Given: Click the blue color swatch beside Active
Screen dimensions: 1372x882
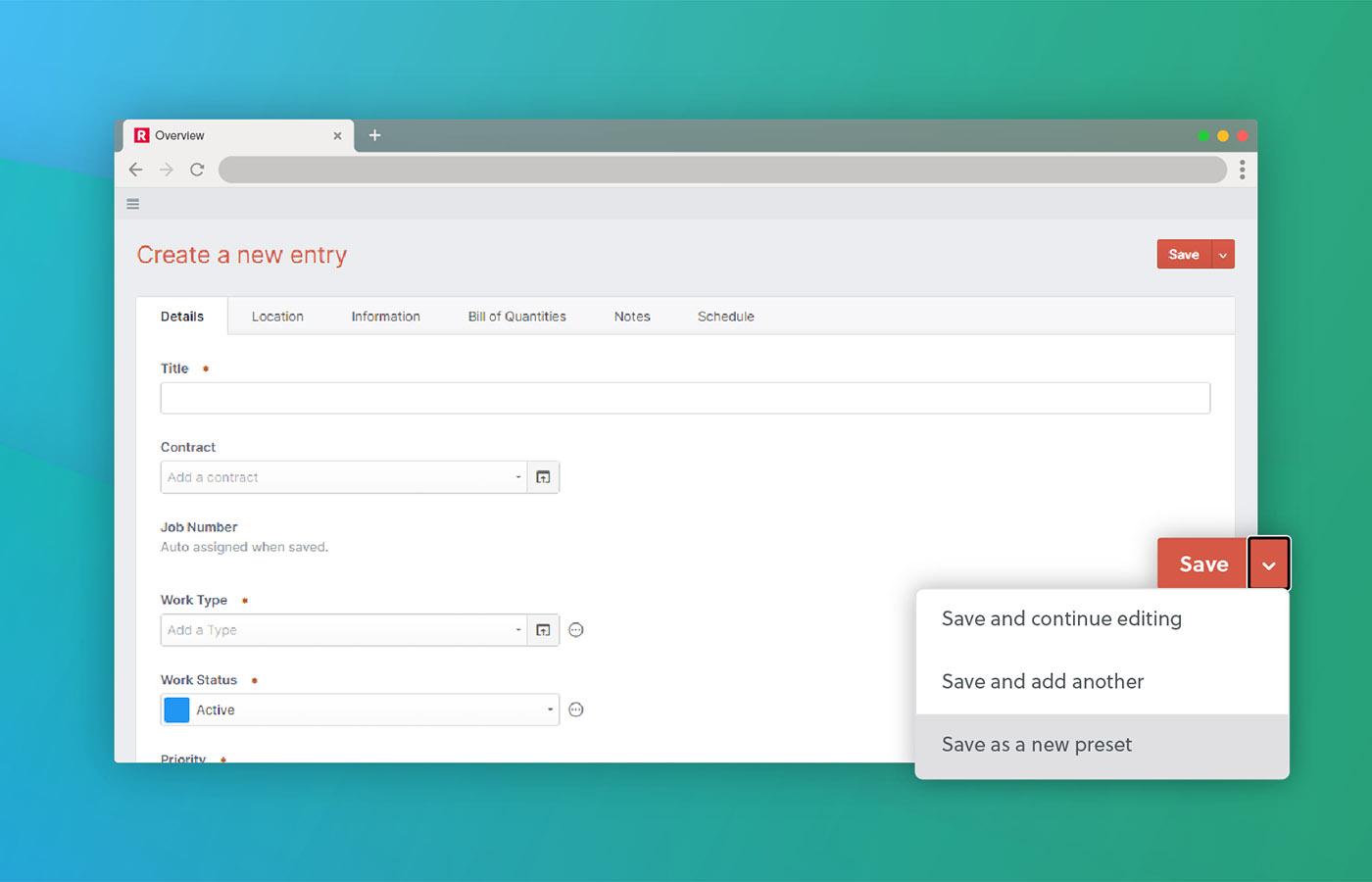Looking at the screenshot, I should tap(176, 710).
